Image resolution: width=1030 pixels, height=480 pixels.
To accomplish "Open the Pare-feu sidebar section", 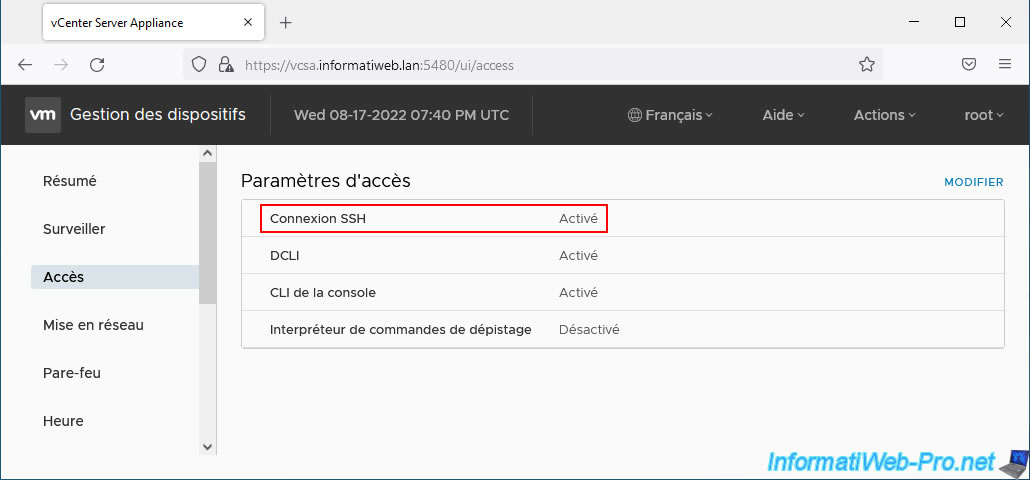I will click(x=72, y=373).
